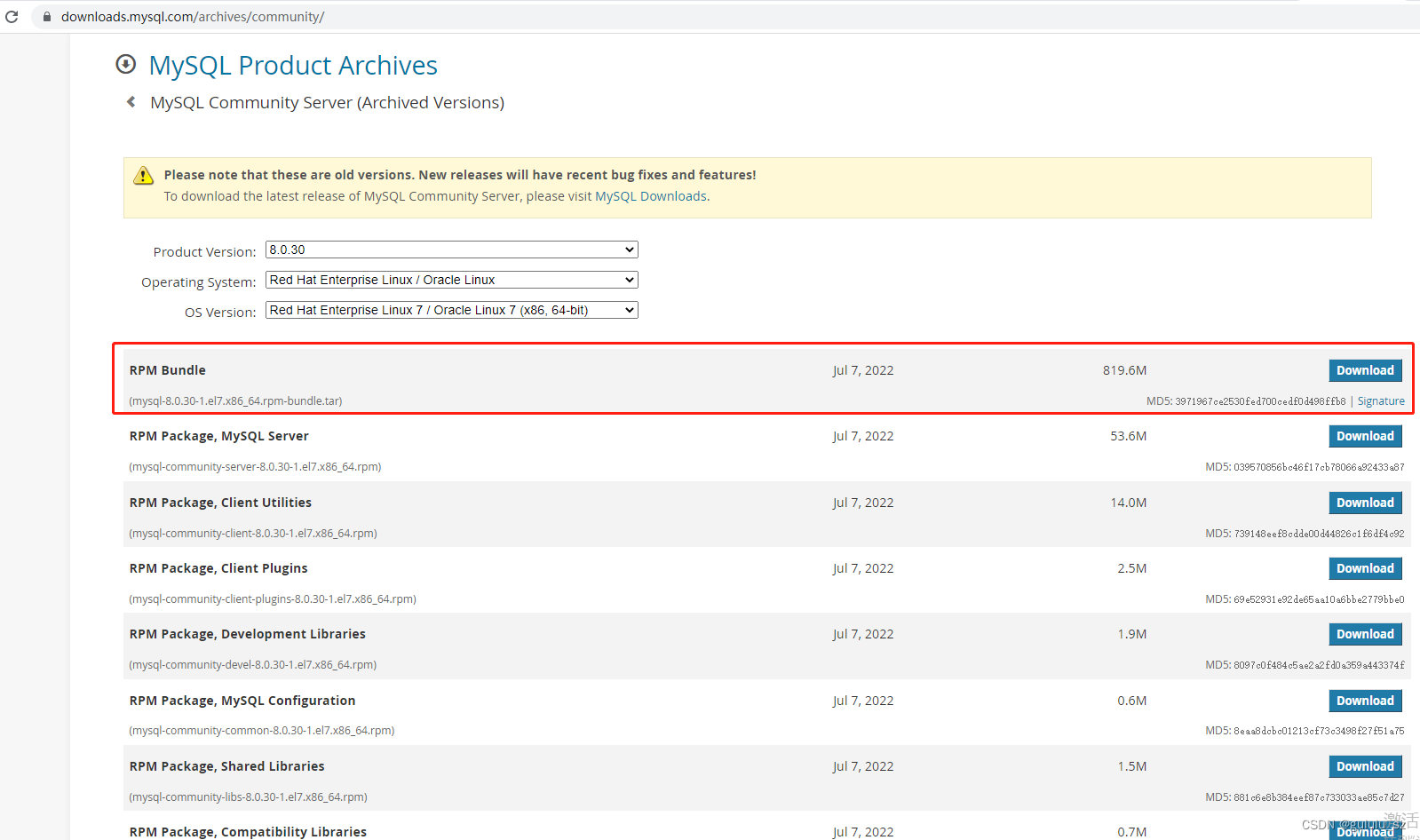Download RPM Package, Client Utilities
Image resolution: width=1420 pixels, height=840 pixels.
[1365, 503]
